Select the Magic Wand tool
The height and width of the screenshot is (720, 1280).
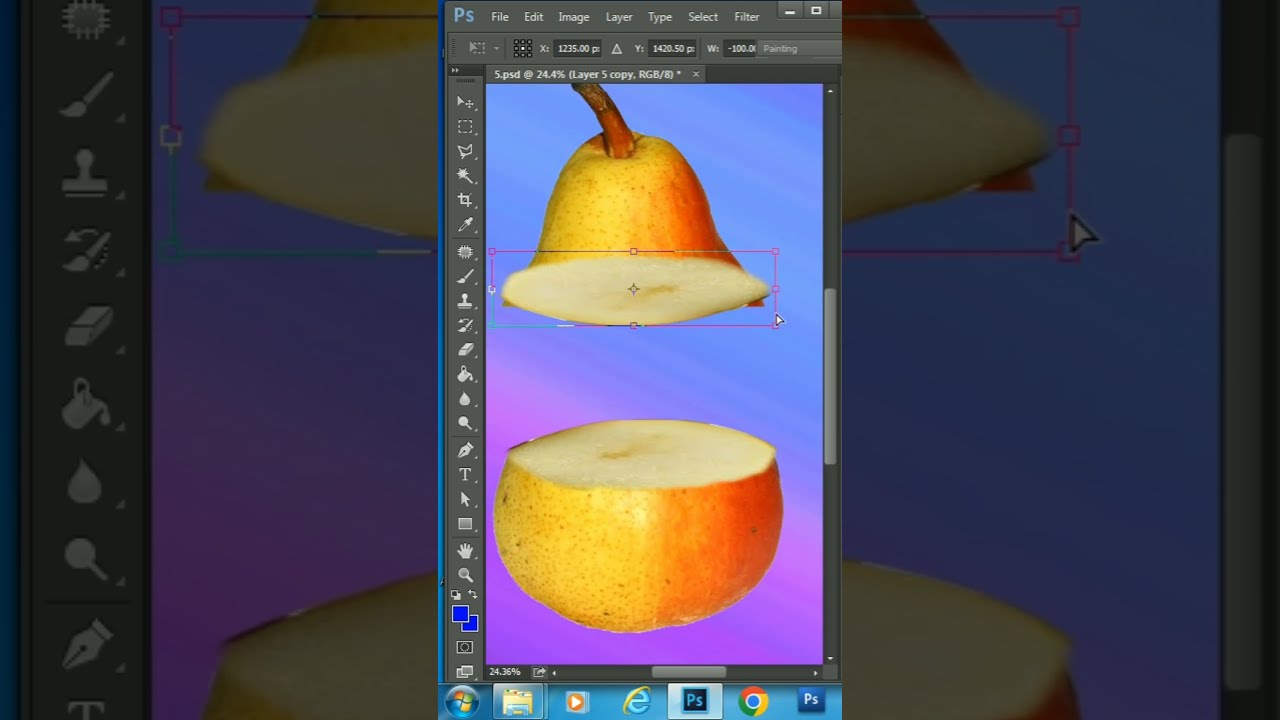(465, 175)
